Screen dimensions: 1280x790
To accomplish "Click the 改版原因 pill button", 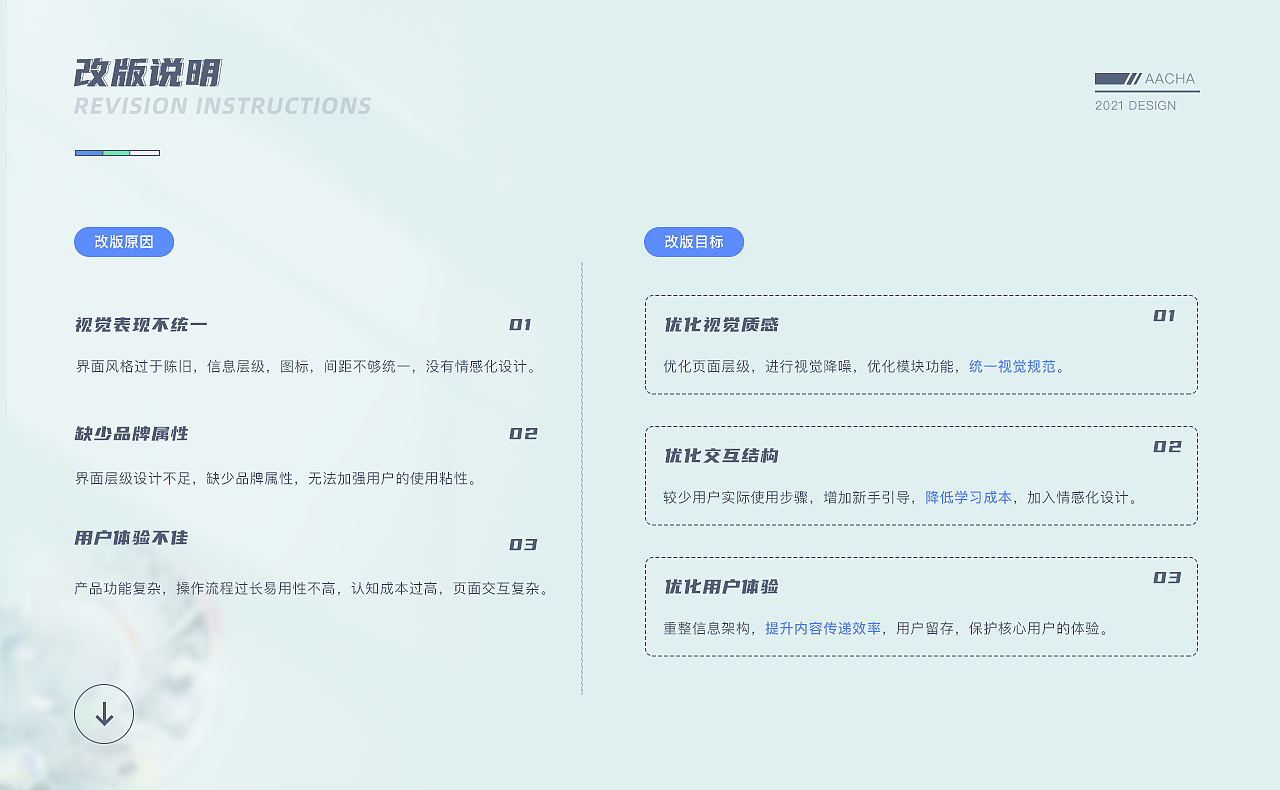I will coord(124,242).
